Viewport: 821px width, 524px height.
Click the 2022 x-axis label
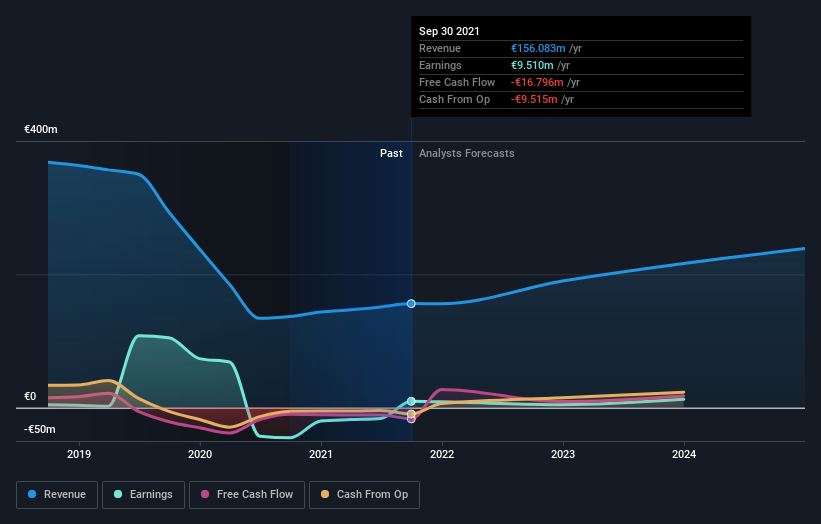pyautogui.click(x=442, y=454)
